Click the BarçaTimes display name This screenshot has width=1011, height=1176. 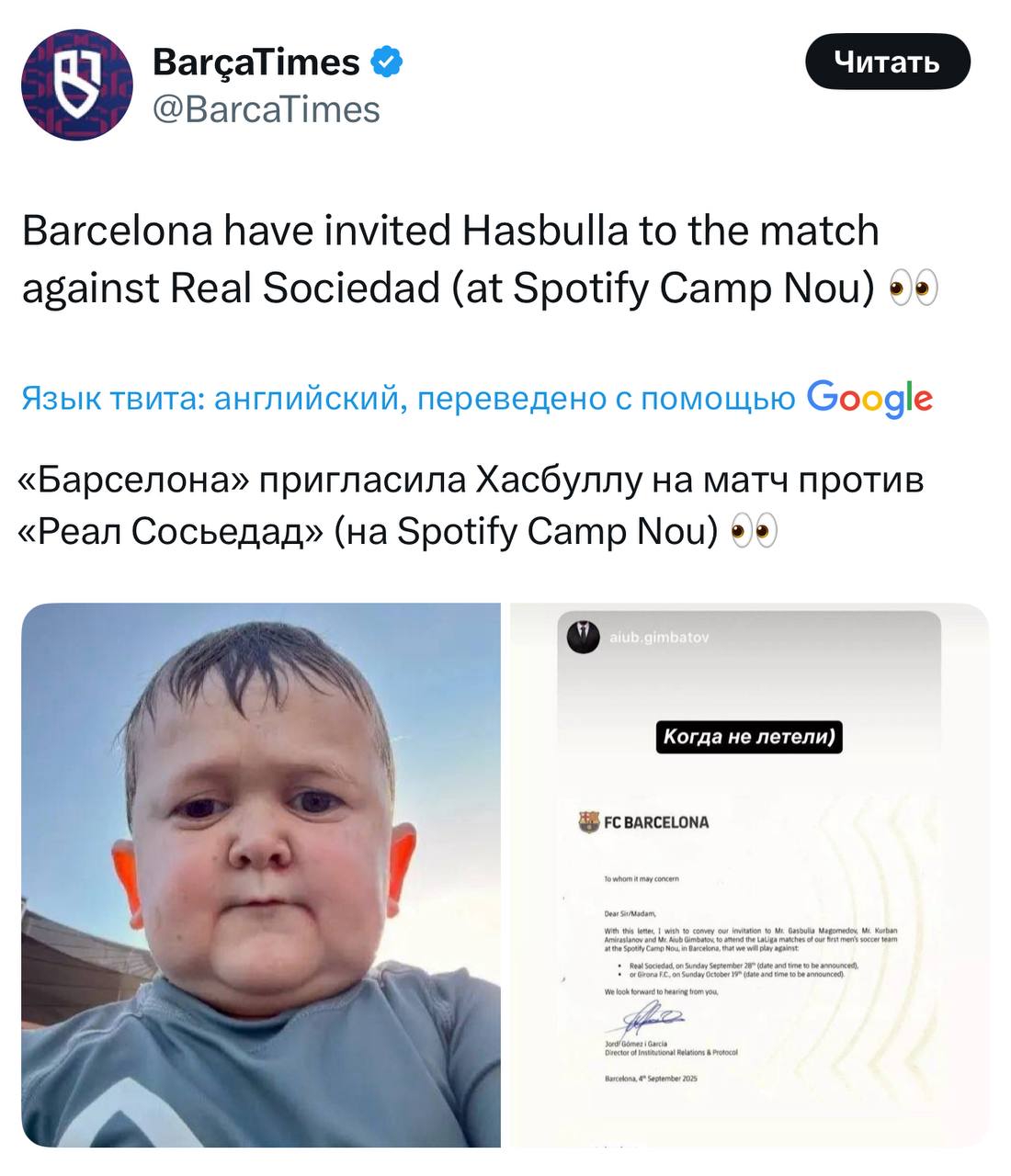[x=256, y=62]
